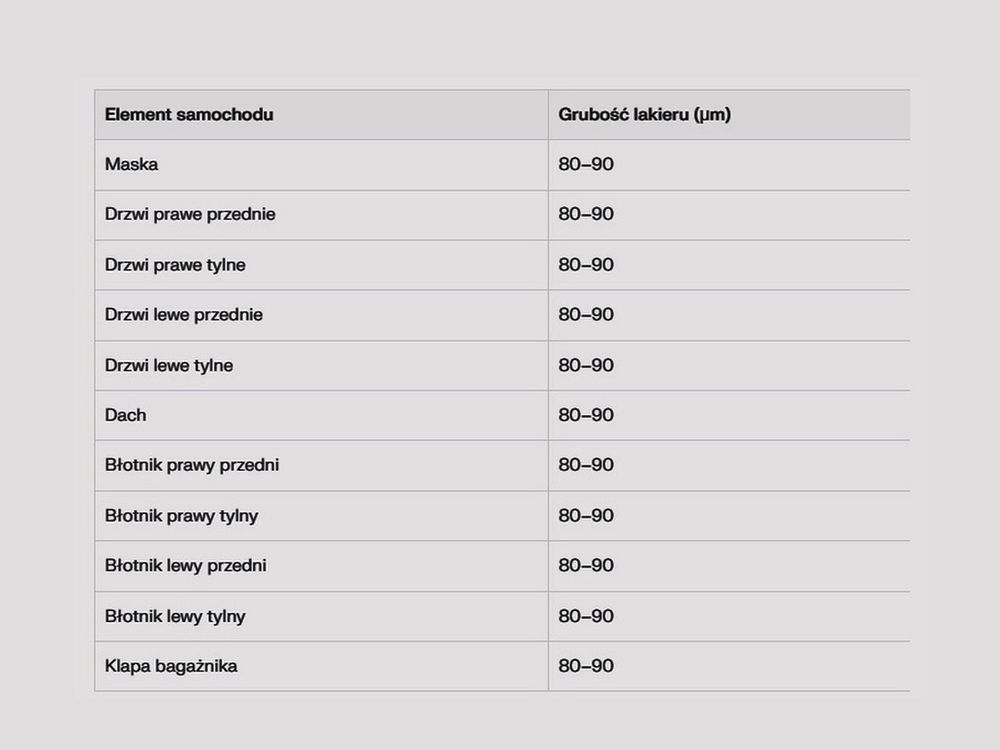Click the thickness value for Błotnik lewy tylny

(586, 616)
